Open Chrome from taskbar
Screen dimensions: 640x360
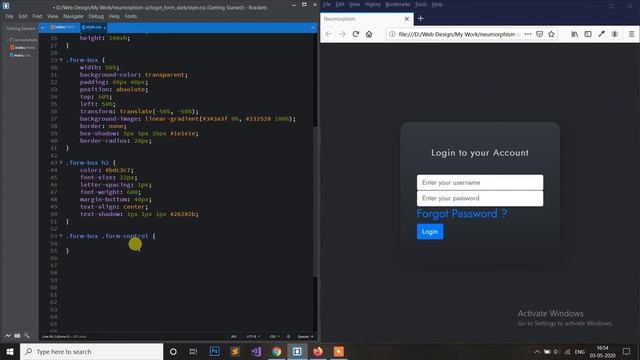point(277,351)
